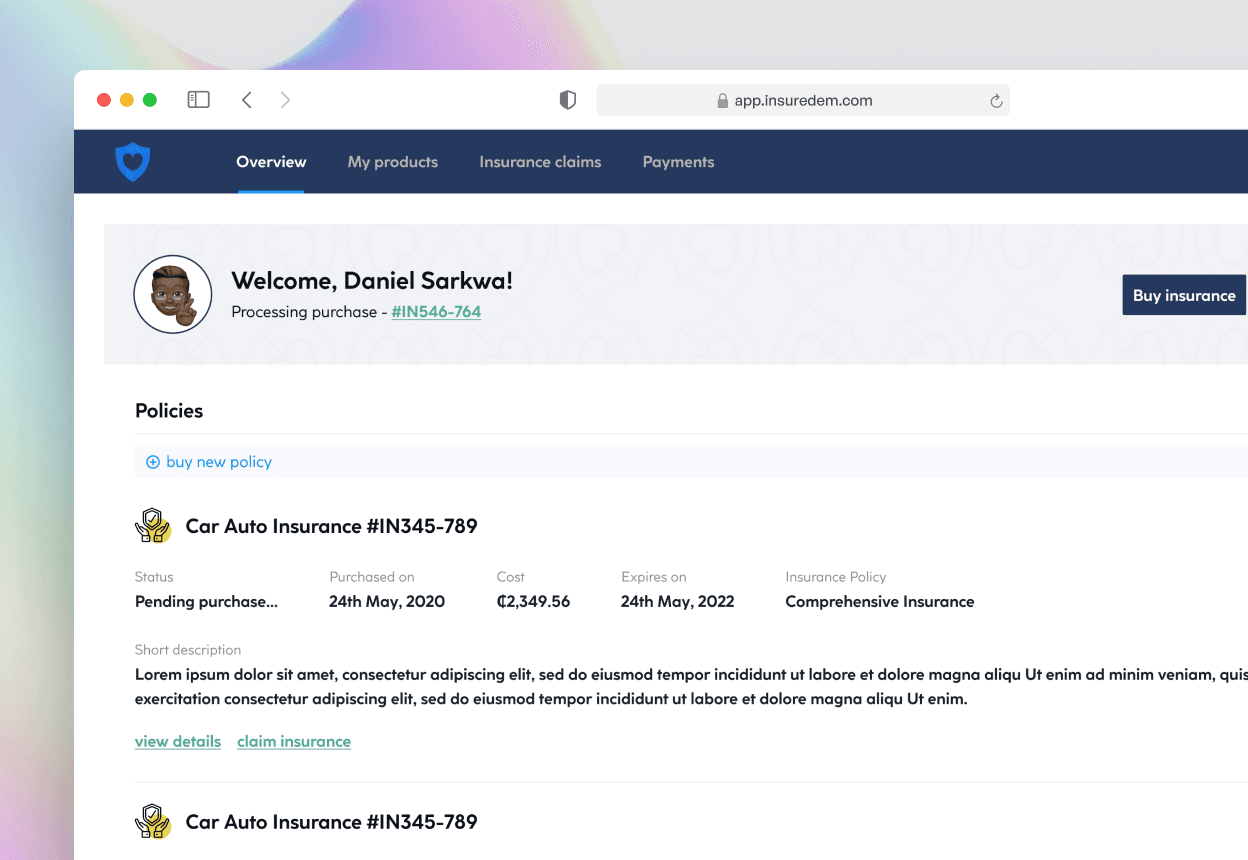Switch to the Overview tab

pyautogui.click(x=271, y=162)
